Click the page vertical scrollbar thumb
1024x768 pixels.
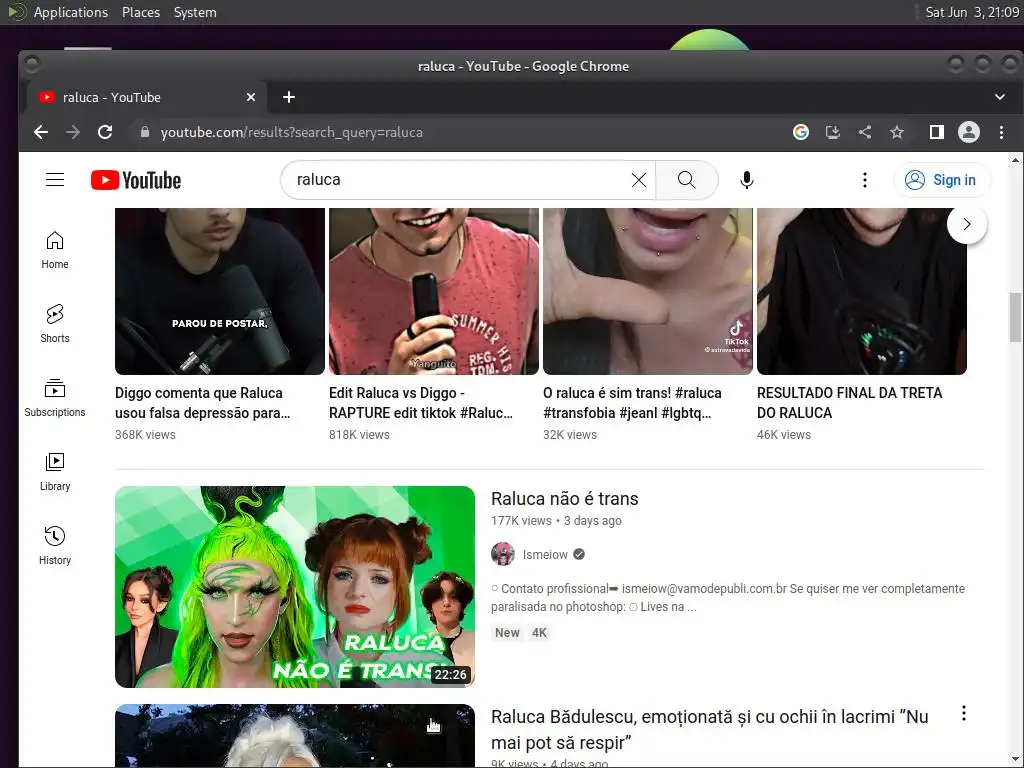tap(1015, 317)
